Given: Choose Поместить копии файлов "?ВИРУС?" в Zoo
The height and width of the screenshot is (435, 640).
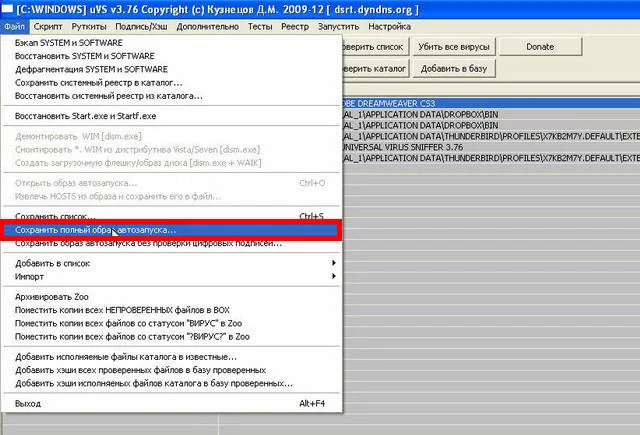Looking at the screenshot, I should click(171, 337).
